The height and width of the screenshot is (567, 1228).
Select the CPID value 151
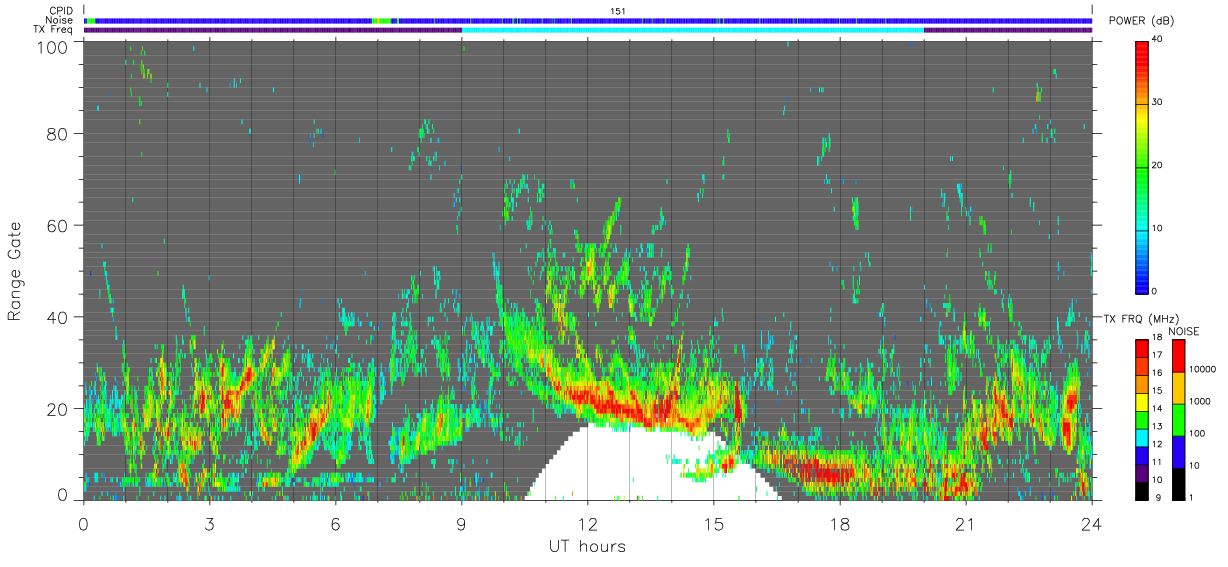pyautogui.click(x=618, y=11)
